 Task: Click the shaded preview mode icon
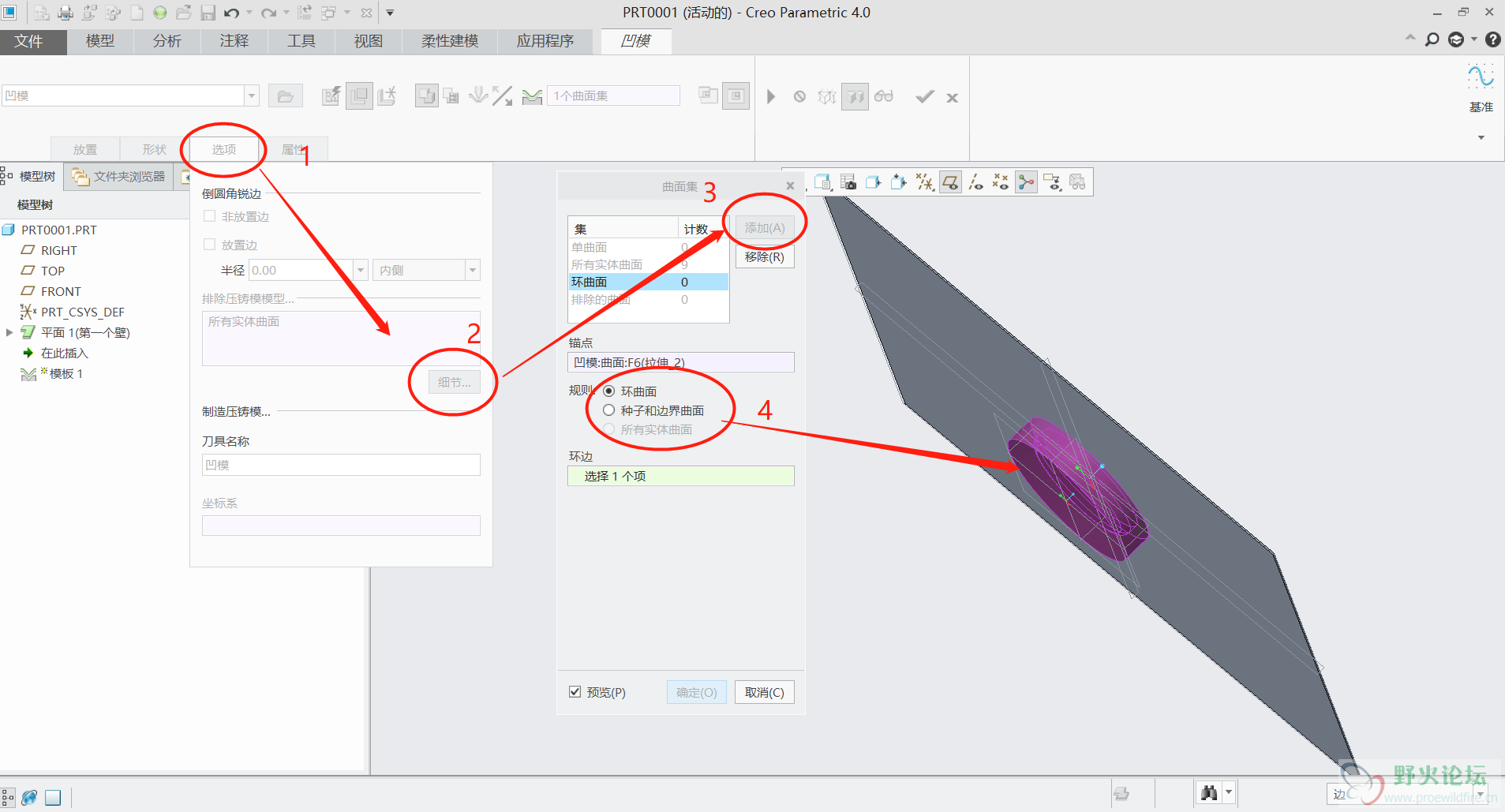pos(855,96)
